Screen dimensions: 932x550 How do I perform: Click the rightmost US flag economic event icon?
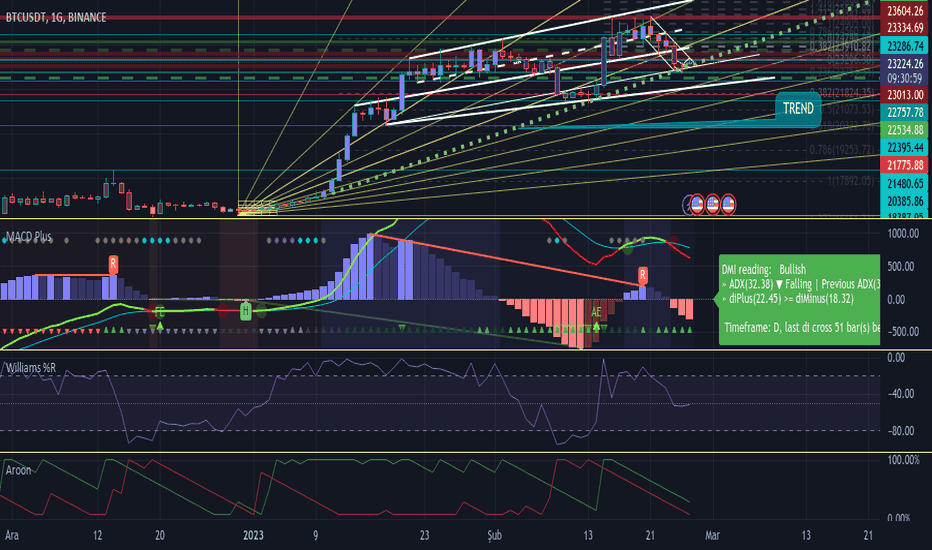point(728,205)
